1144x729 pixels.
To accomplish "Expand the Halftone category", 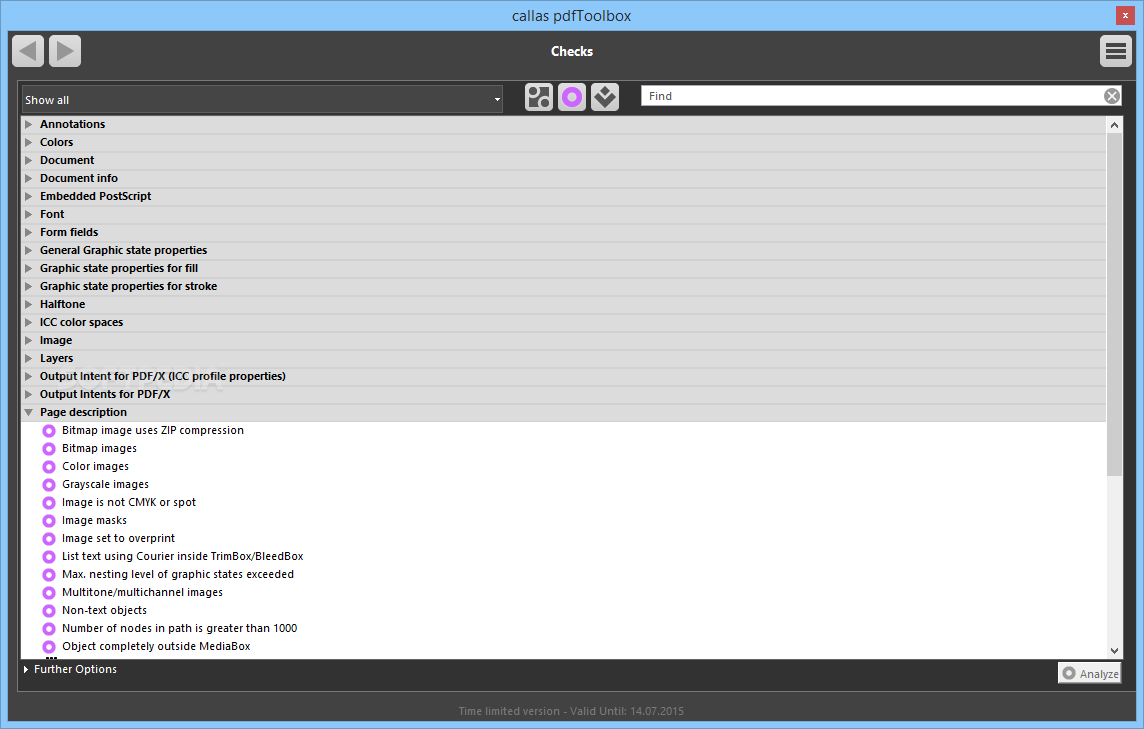I will [28, 304].
